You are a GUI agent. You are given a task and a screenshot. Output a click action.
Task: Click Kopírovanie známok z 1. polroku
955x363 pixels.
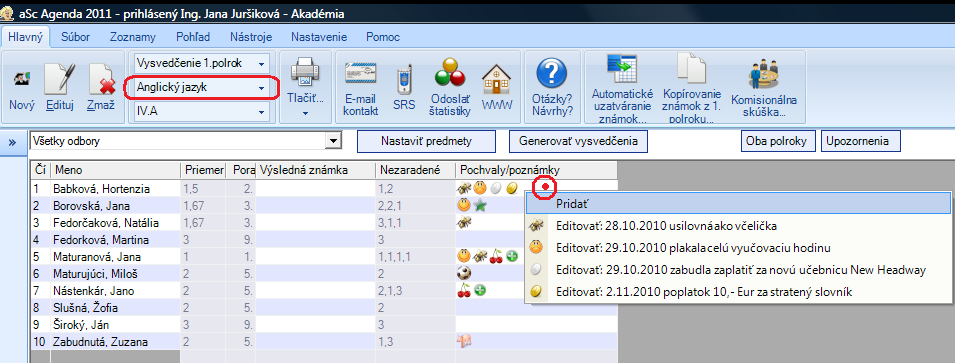[x=692, y=89]
